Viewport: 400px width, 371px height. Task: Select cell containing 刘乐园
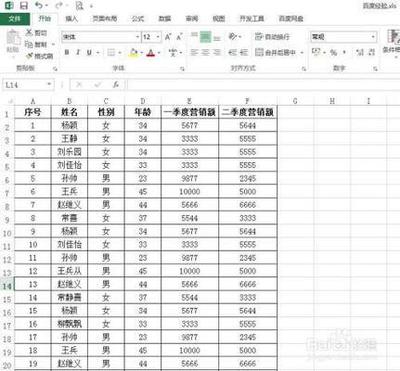[x=69, y=152]
